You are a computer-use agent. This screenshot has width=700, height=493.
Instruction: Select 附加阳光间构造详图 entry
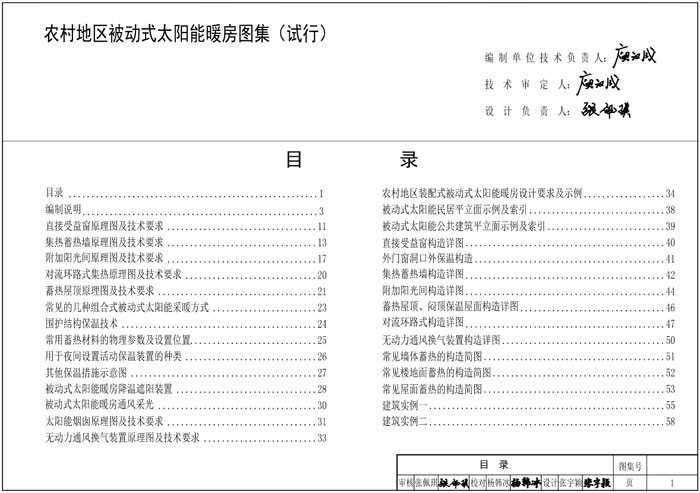click(529, 291)
